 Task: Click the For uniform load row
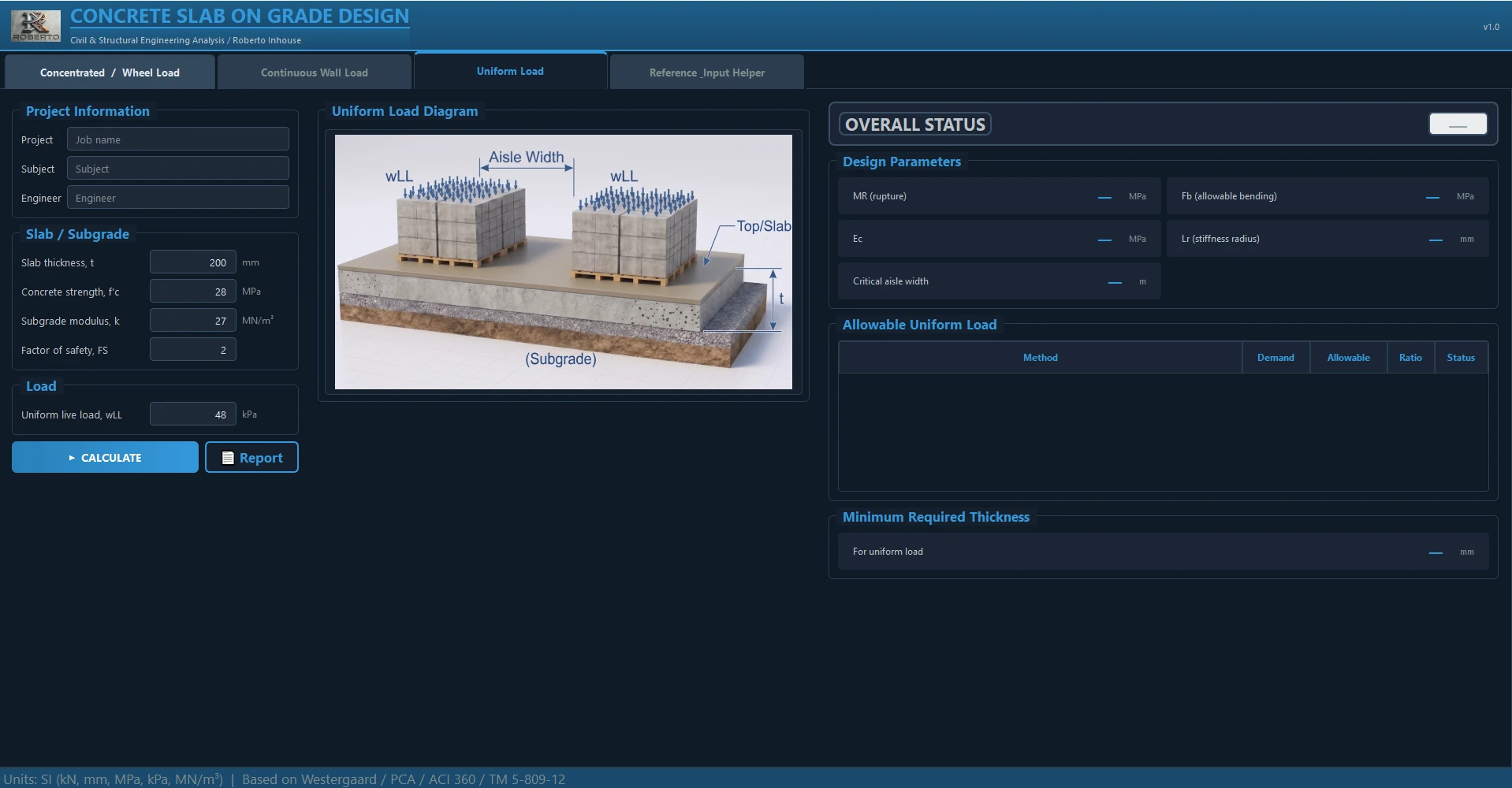click(x=1163, y=552)
